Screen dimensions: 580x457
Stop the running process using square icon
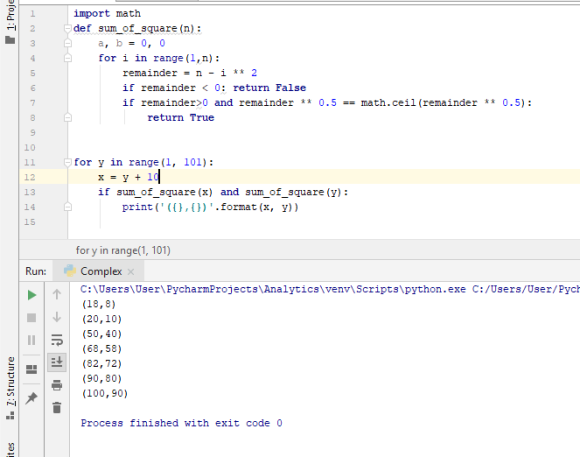coord(32,318)
